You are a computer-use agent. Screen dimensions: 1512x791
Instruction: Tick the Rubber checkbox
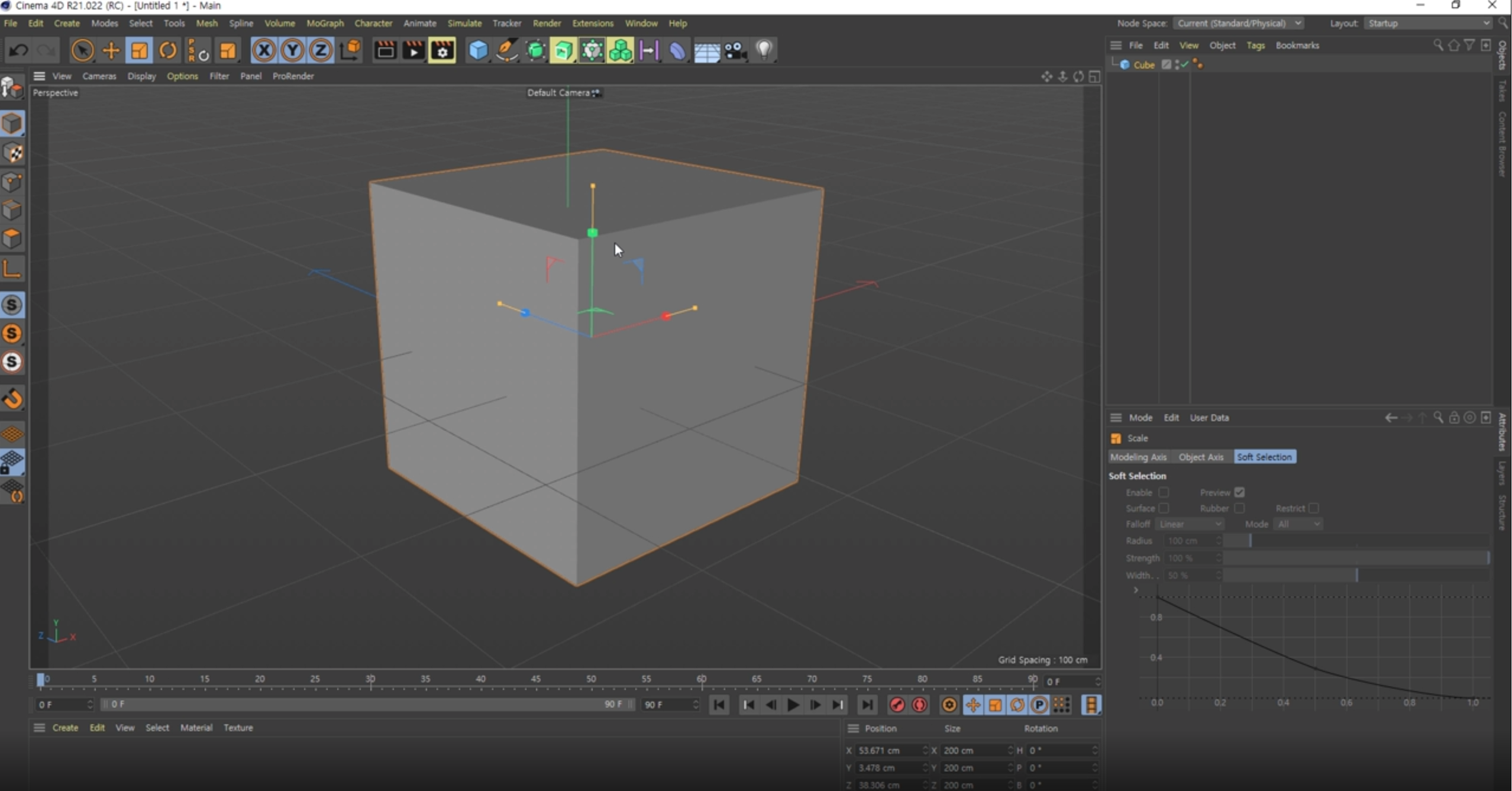pyautogui.click(x=1239, y=508)
